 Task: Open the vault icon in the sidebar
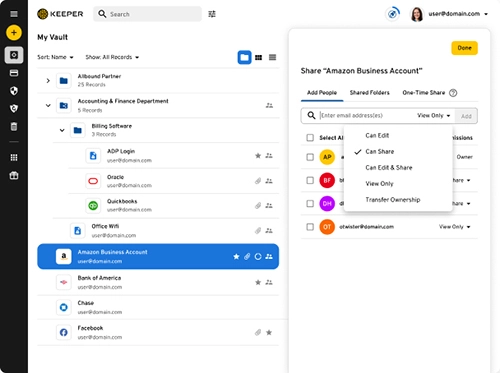point(14,55)
